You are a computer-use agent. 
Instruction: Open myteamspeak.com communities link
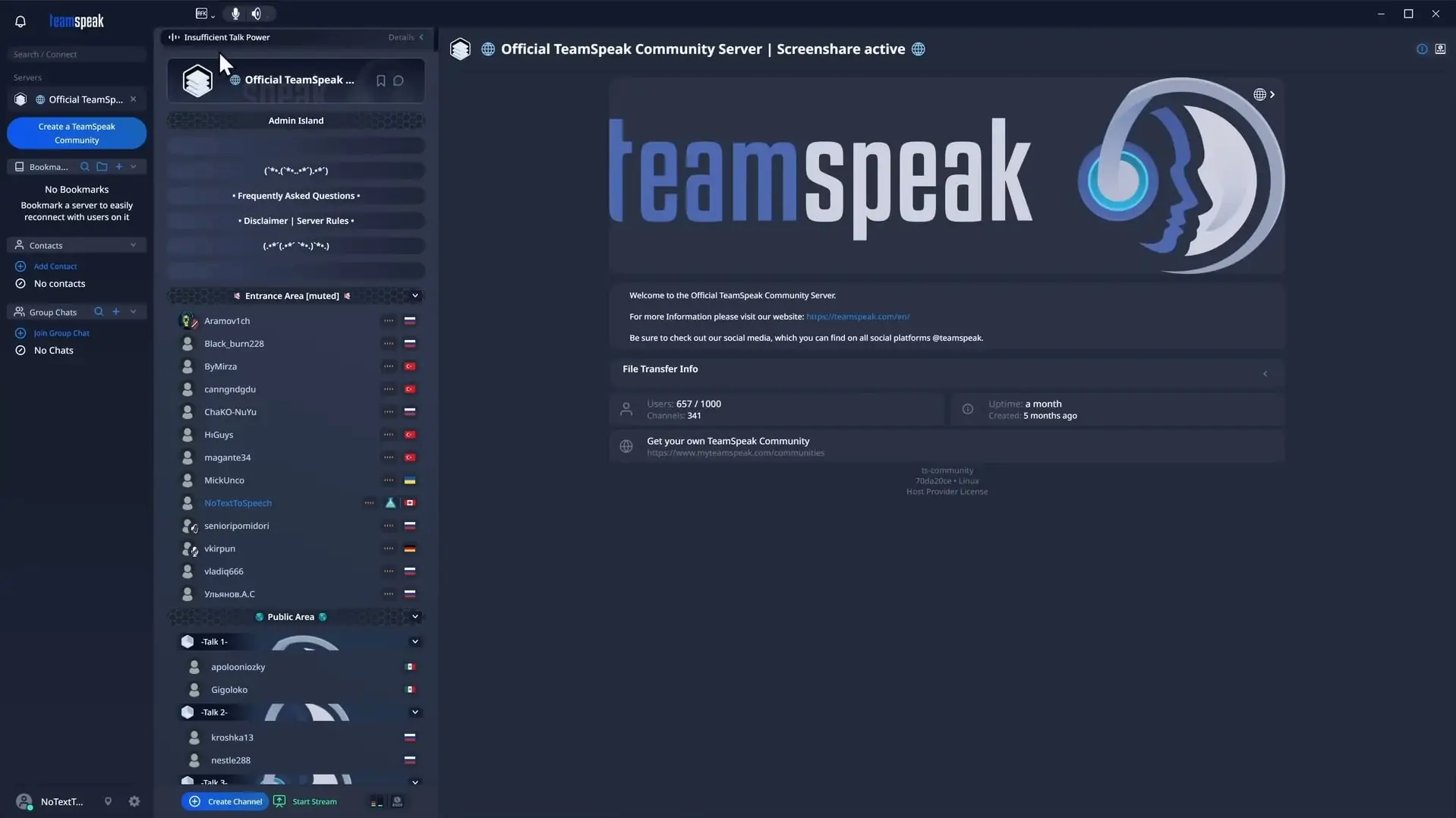(x=736, y=453)
